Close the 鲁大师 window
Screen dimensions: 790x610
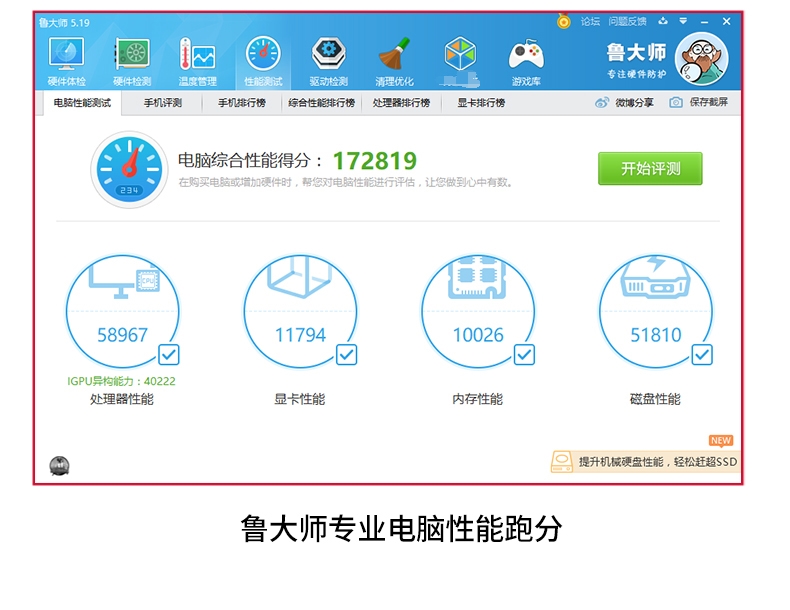(x=727, y=21)
